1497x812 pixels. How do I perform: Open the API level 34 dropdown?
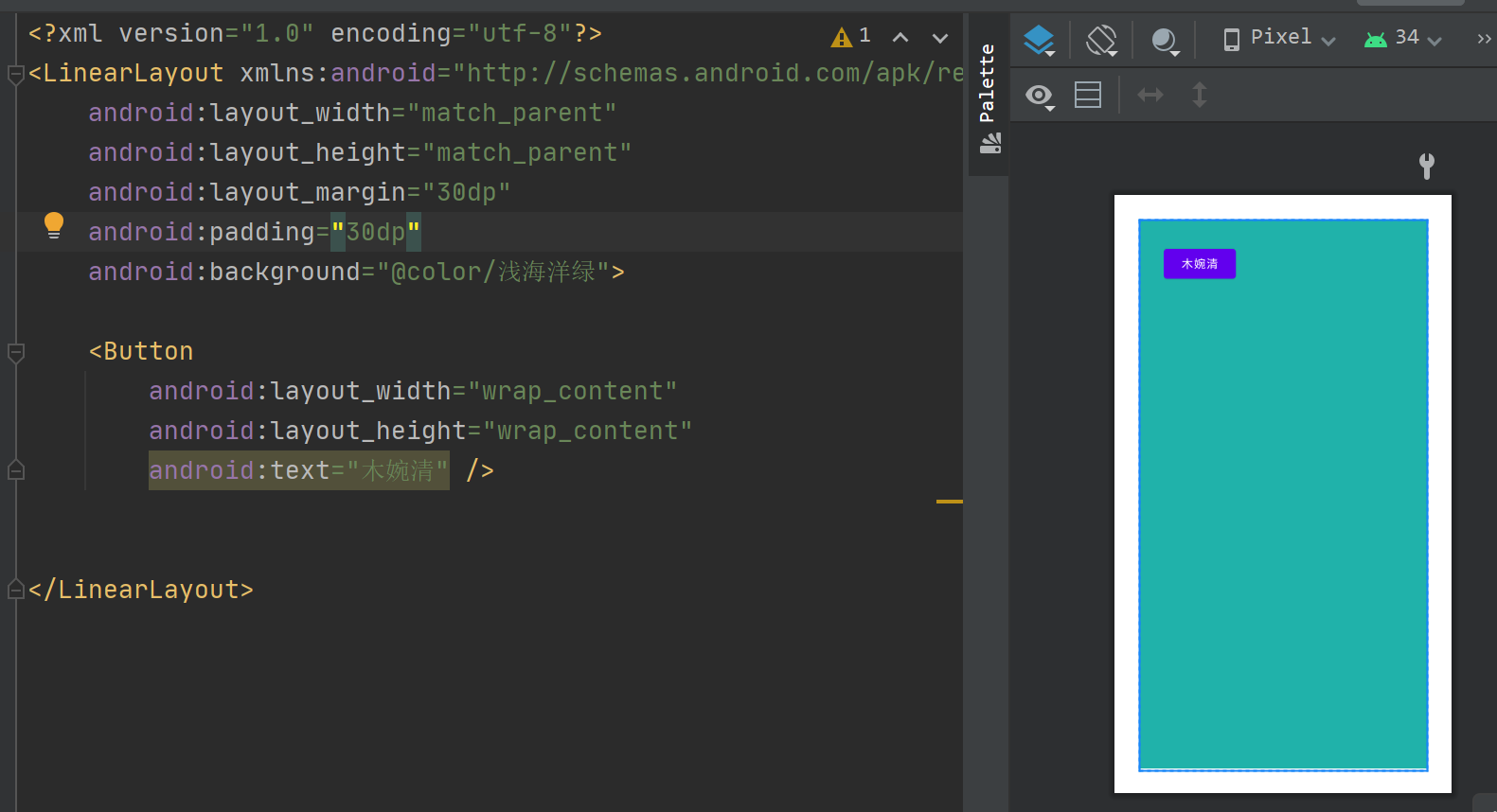pos(1403,39)
